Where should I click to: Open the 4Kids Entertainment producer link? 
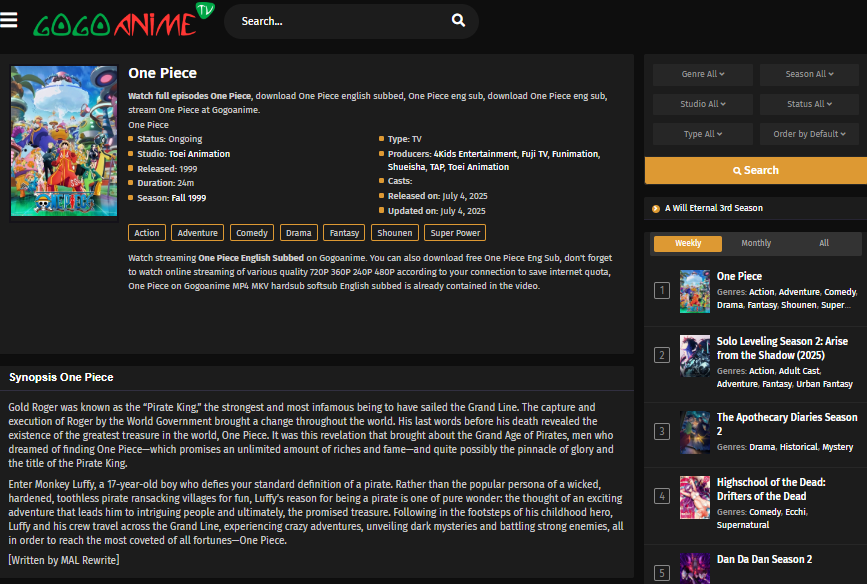click(x=475, y=154)
